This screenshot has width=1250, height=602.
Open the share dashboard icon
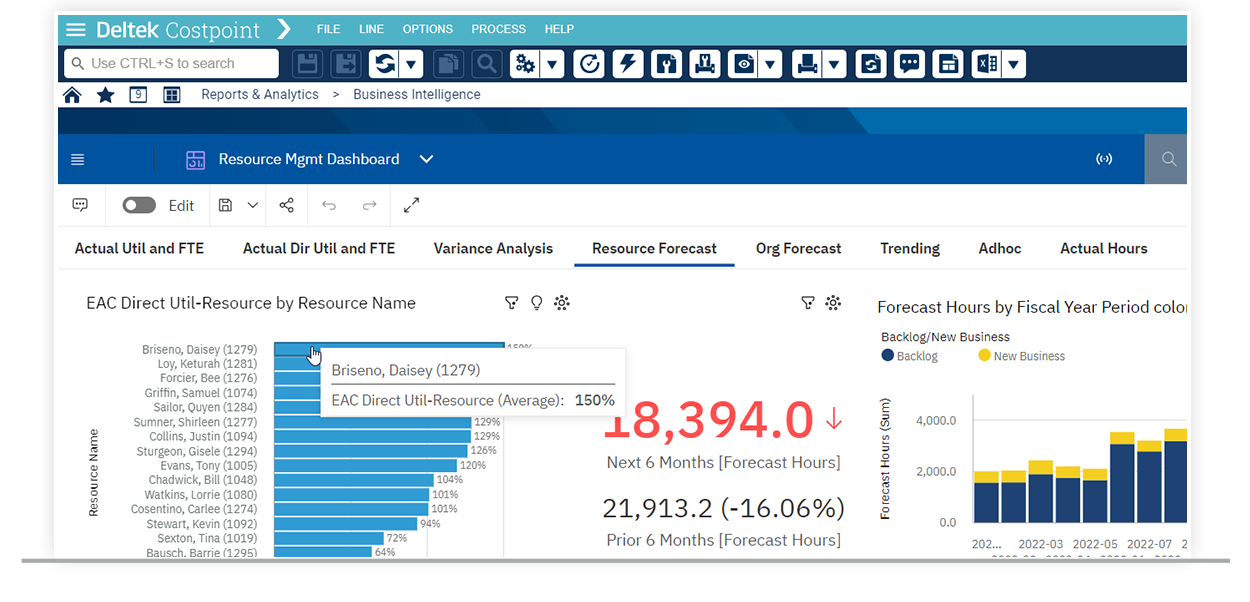tap(286, 205)
